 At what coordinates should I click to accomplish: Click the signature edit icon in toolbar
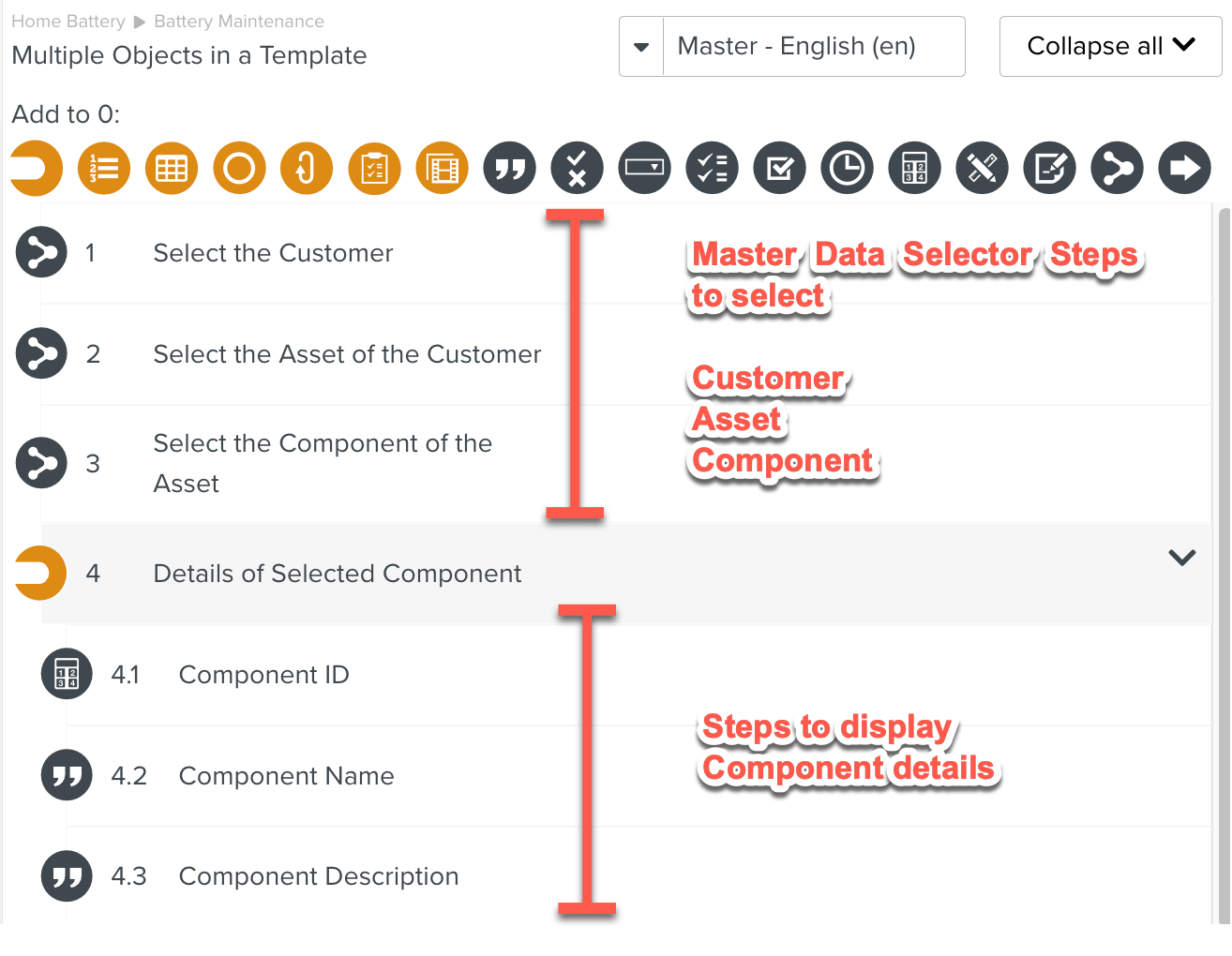1049,169
